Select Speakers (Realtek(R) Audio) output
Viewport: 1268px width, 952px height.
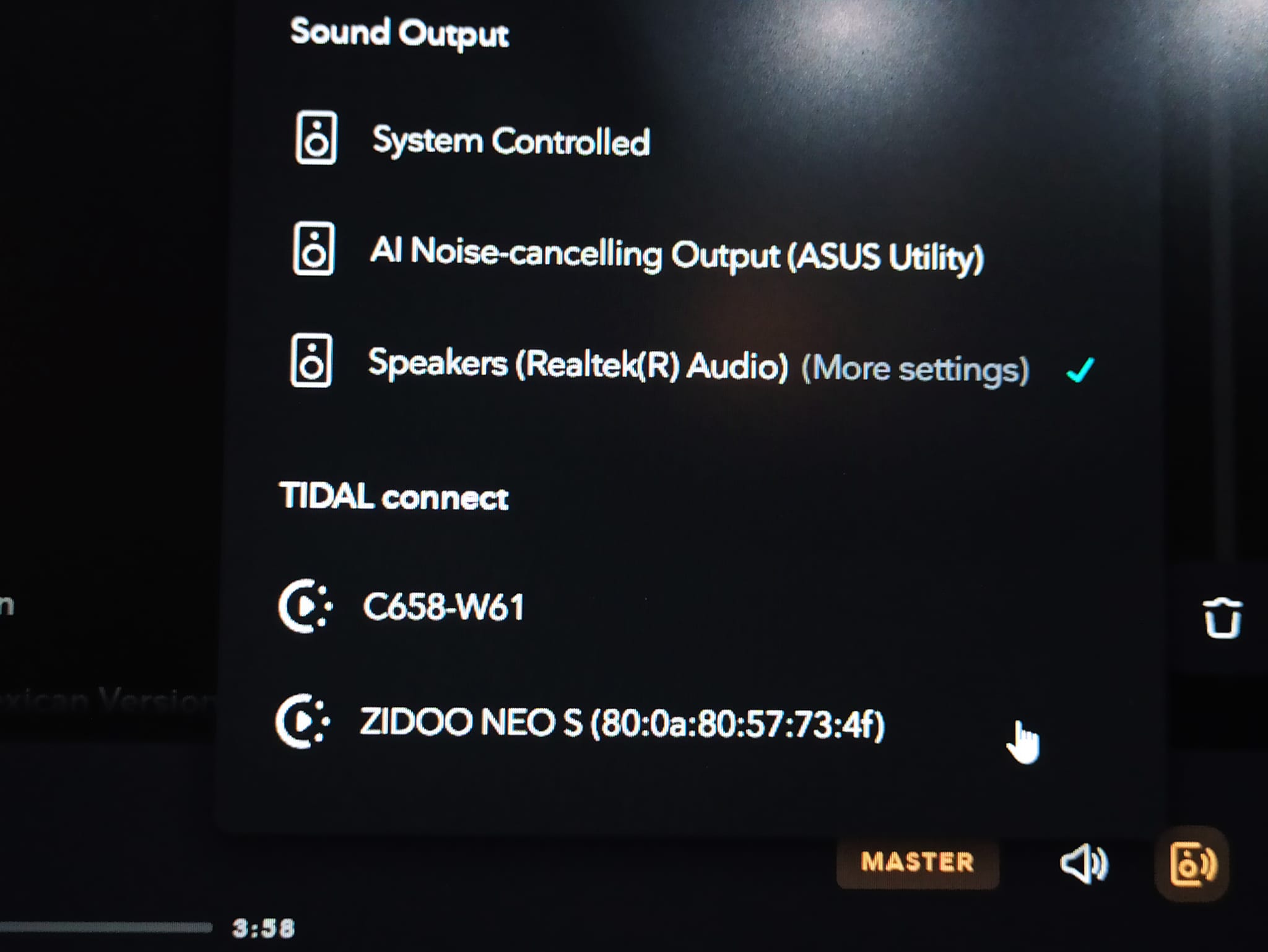578,364
